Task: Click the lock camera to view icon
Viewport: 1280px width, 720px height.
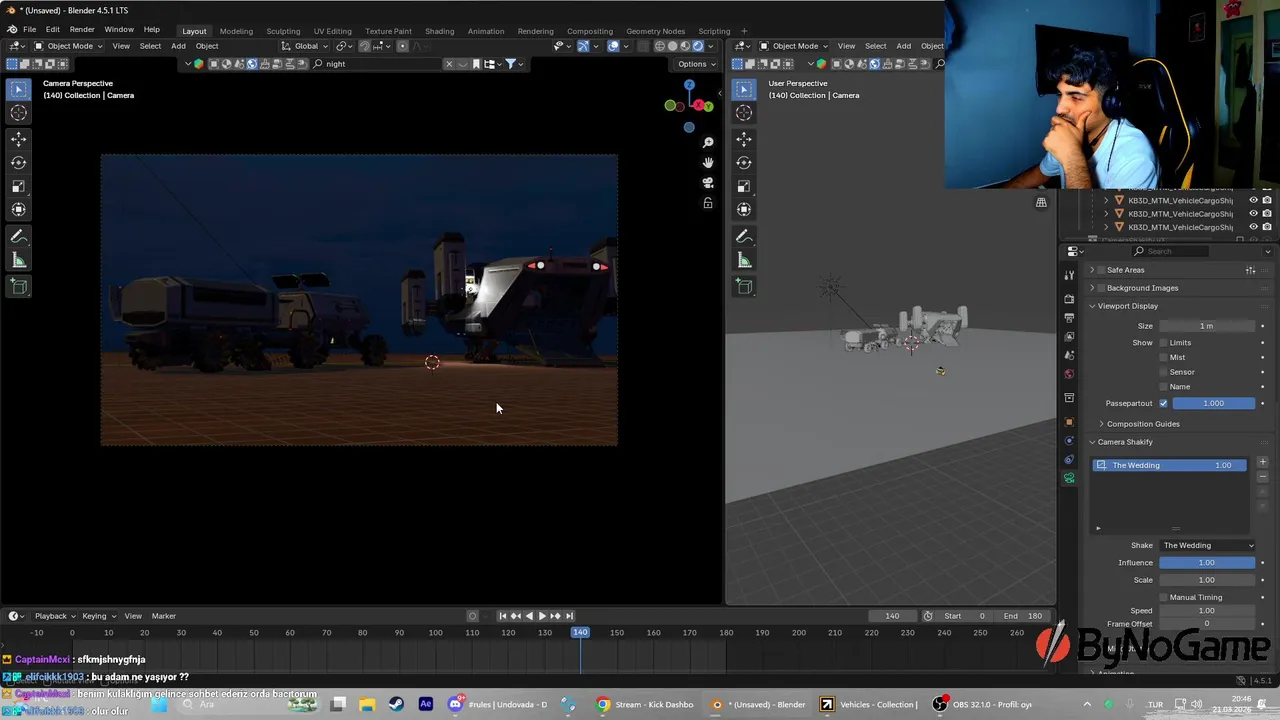Action: pyautogui.click(x=708, y=203)
